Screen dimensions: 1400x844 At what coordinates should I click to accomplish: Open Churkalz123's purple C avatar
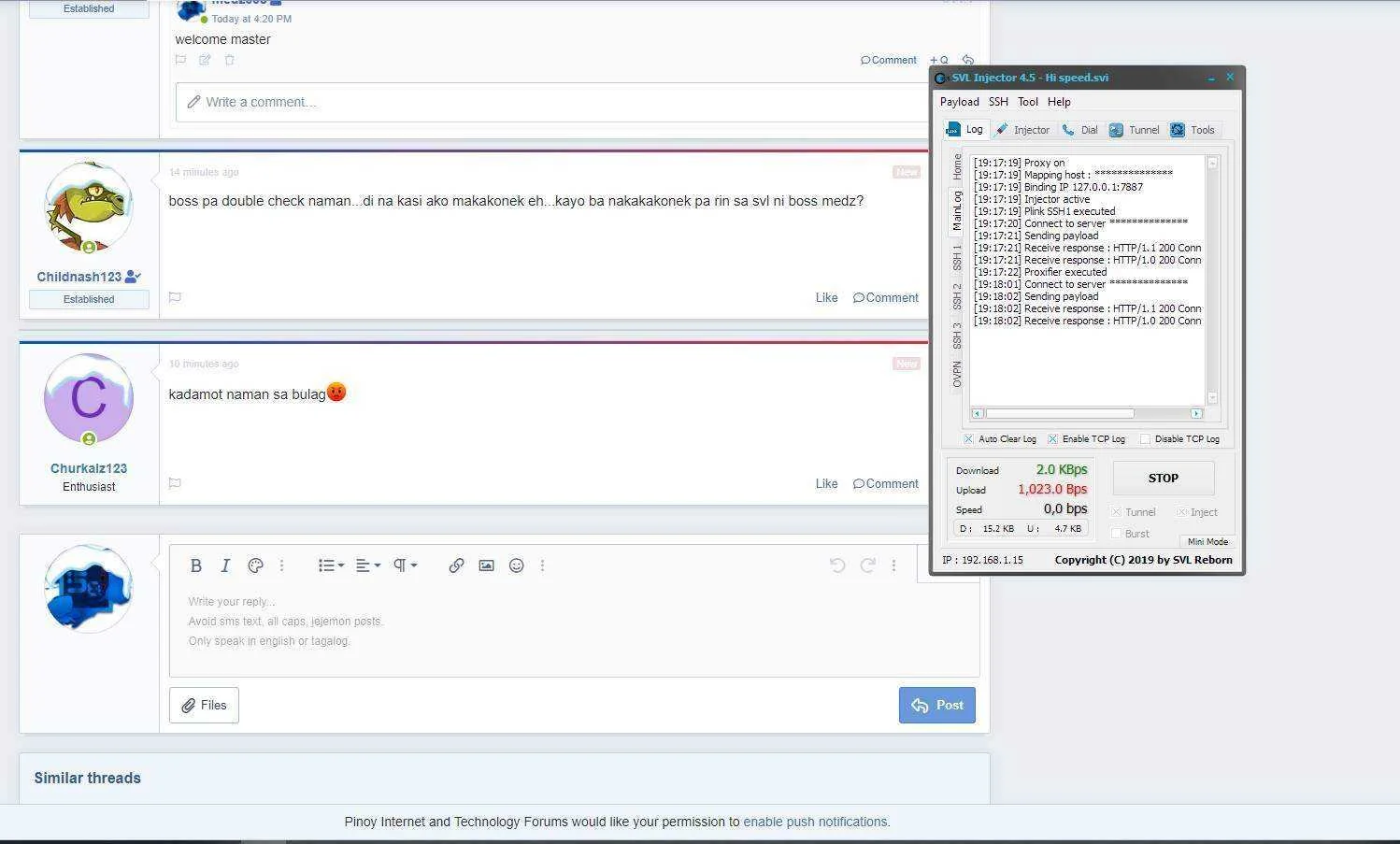point(89,398)
